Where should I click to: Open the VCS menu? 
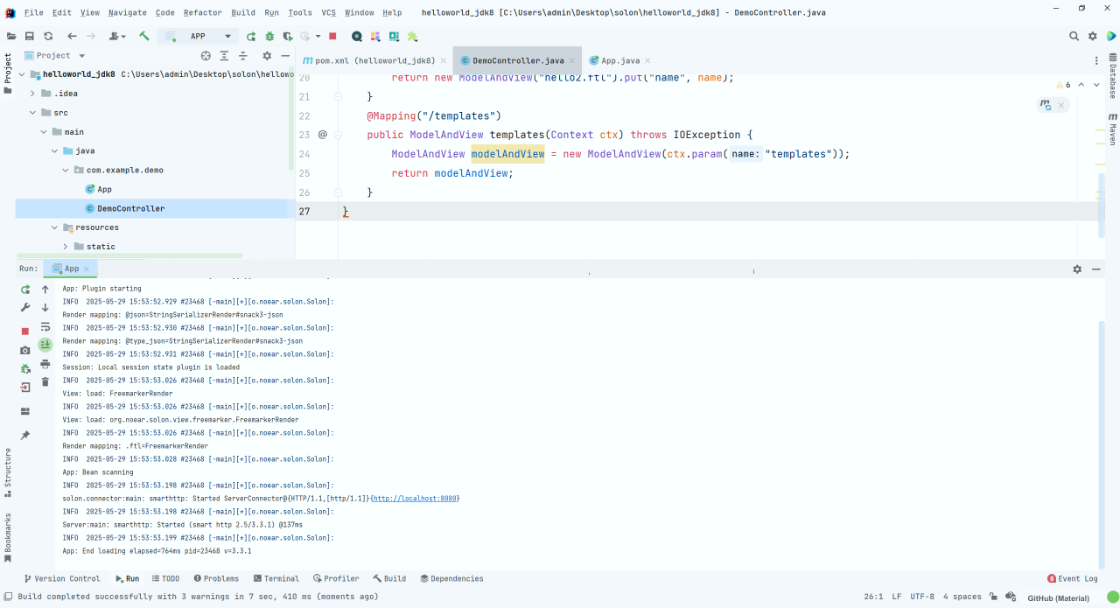328,13
